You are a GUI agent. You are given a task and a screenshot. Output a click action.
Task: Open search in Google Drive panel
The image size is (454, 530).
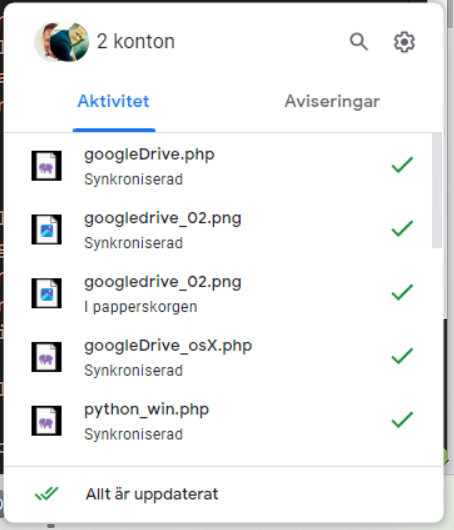coord(358,42)
